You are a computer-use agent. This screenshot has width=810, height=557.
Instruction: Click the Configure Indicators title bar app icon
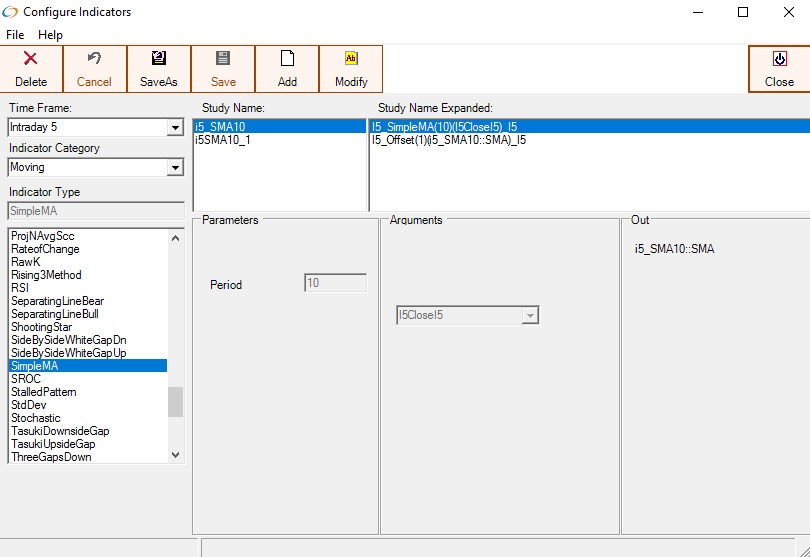pyautogui.click(x=11, y=12)
